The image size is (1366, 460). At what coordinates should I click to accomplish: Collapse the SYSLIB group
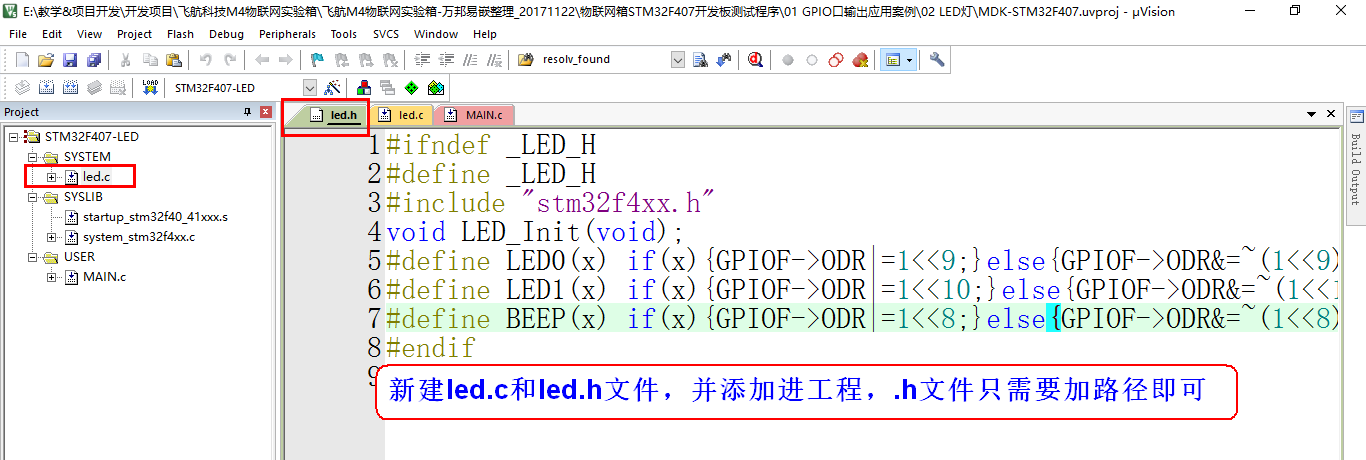[33, 197]
